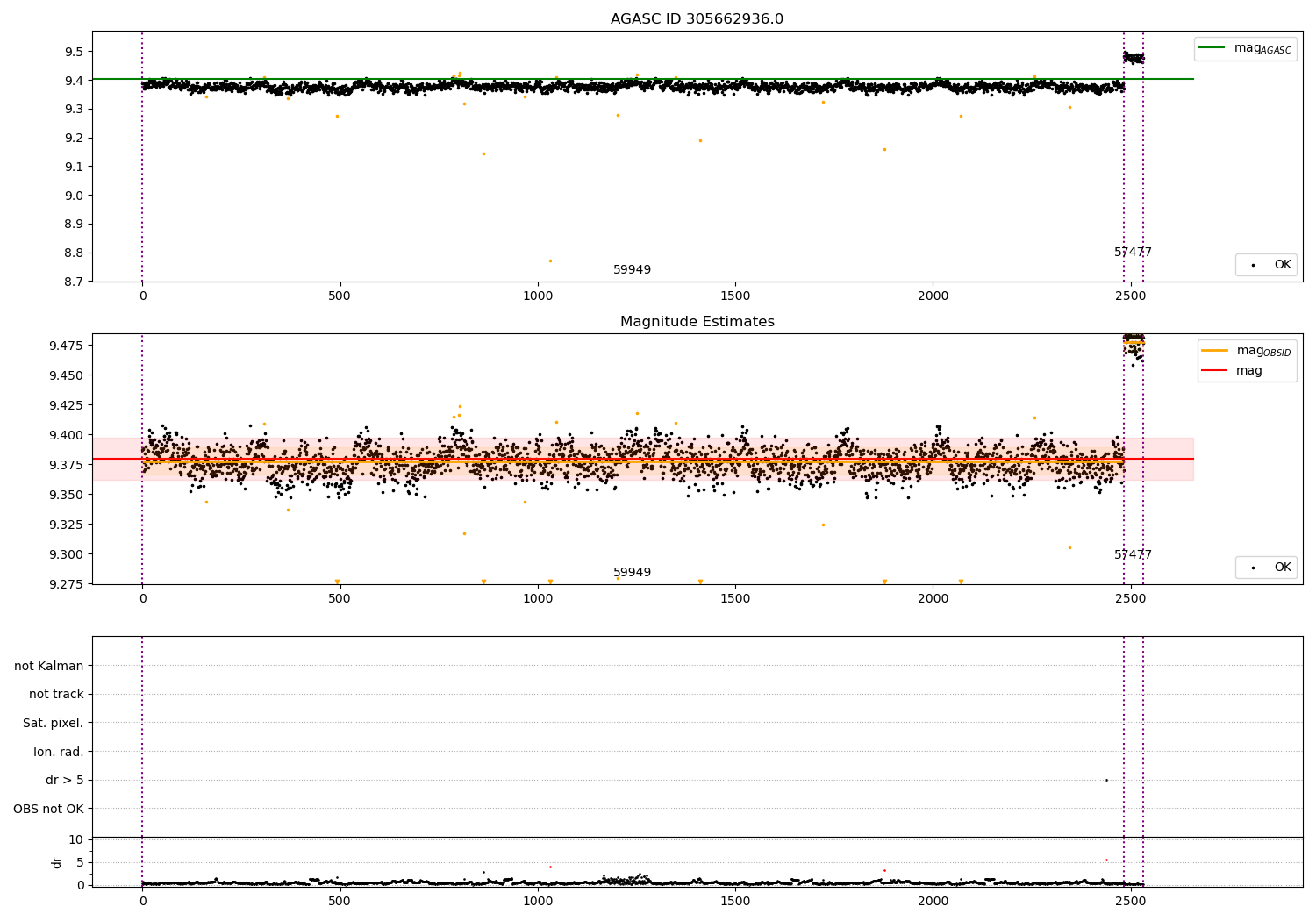1316x921 pixels.
Task: Click the orange outlier near 9.15 at x=860
Action: click(483, 153)
